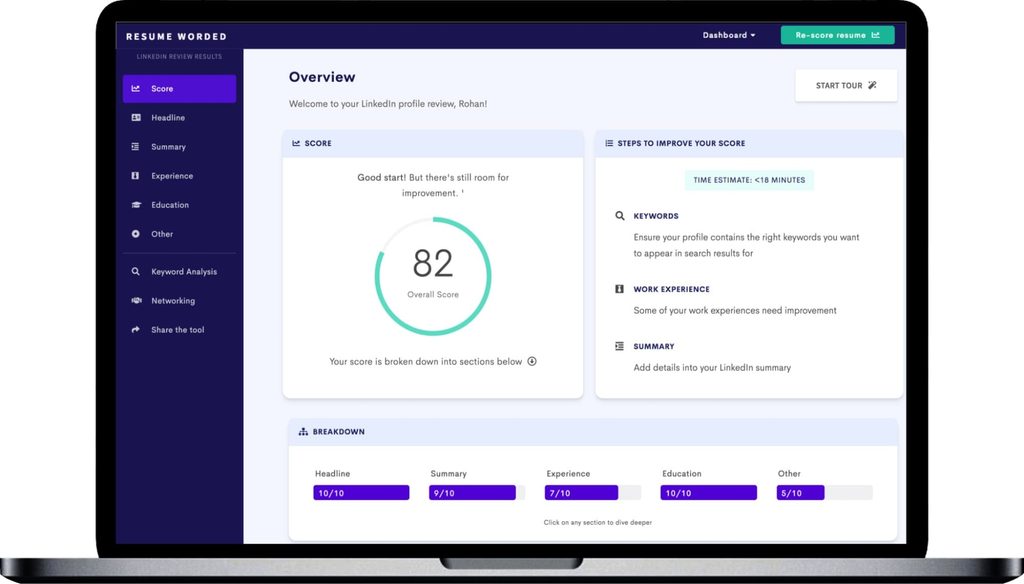Open the Score sidebar item
1024x584 pixels.
(179, 89)
